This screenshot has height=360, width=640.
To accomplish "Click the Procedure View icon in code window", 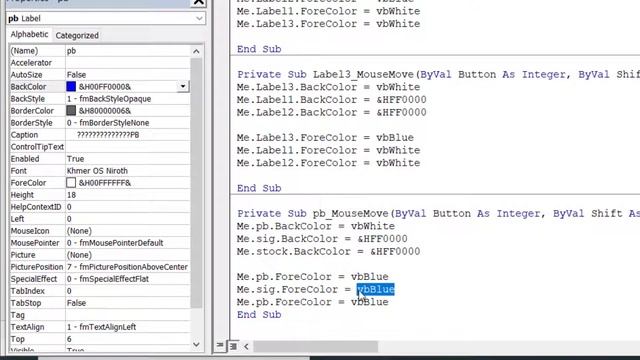I will 220,346.
